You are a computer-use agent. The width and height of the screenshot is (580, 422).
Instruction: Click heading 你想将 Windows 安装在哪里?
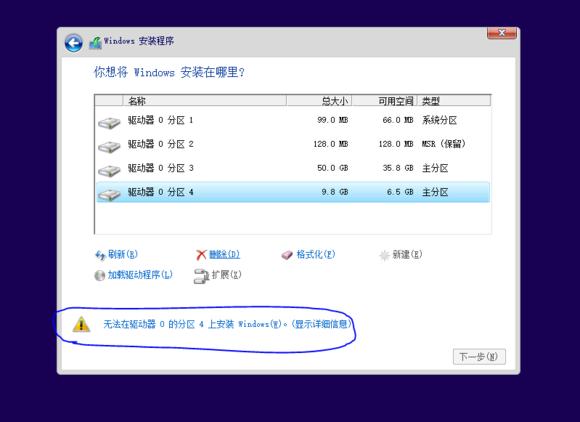(169, 72)
